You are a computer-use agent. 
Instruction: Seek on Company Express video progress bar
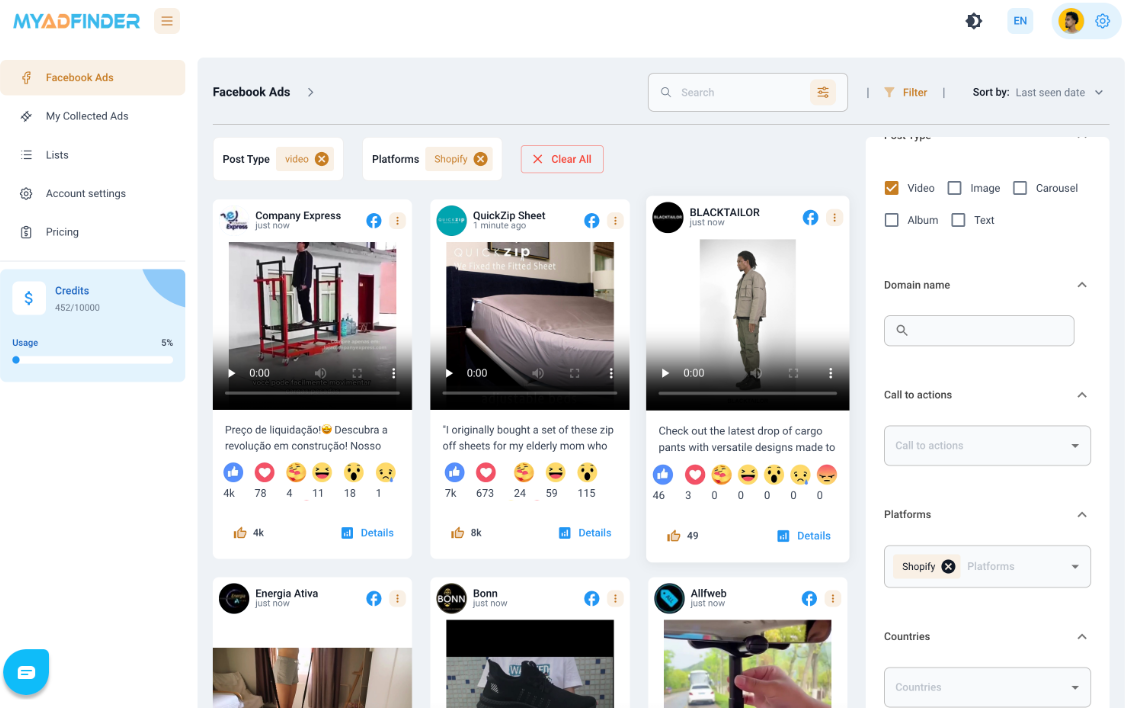[312, 393]
